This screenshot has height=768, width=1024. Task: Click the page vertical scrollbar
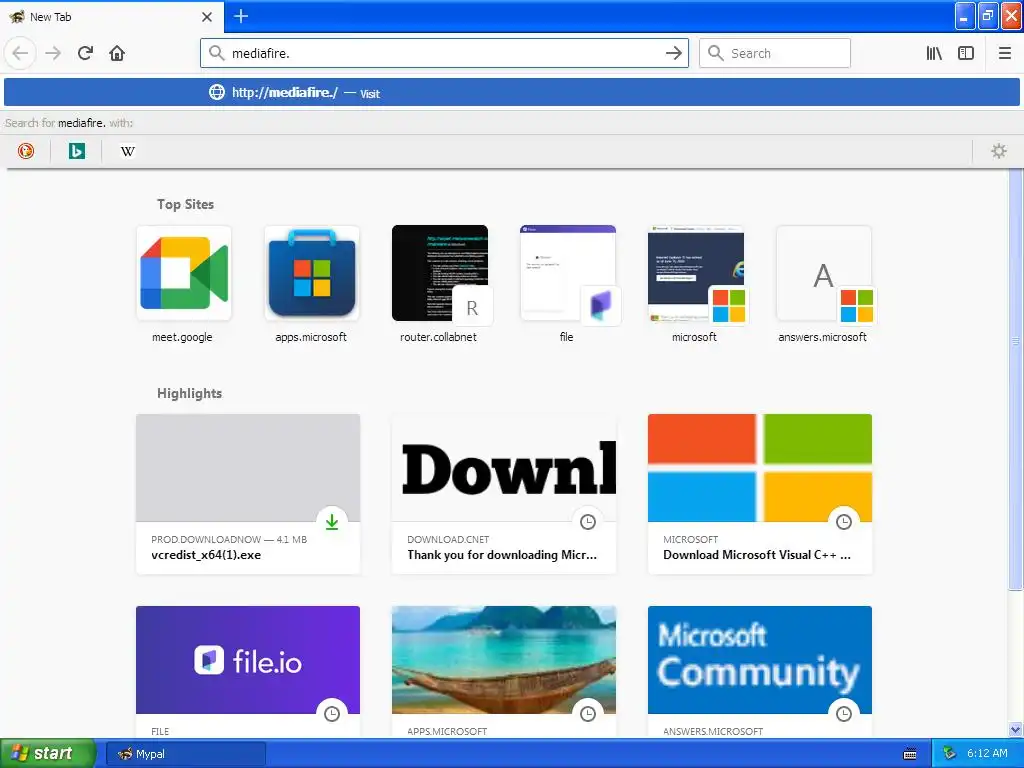coord(1016,379)
